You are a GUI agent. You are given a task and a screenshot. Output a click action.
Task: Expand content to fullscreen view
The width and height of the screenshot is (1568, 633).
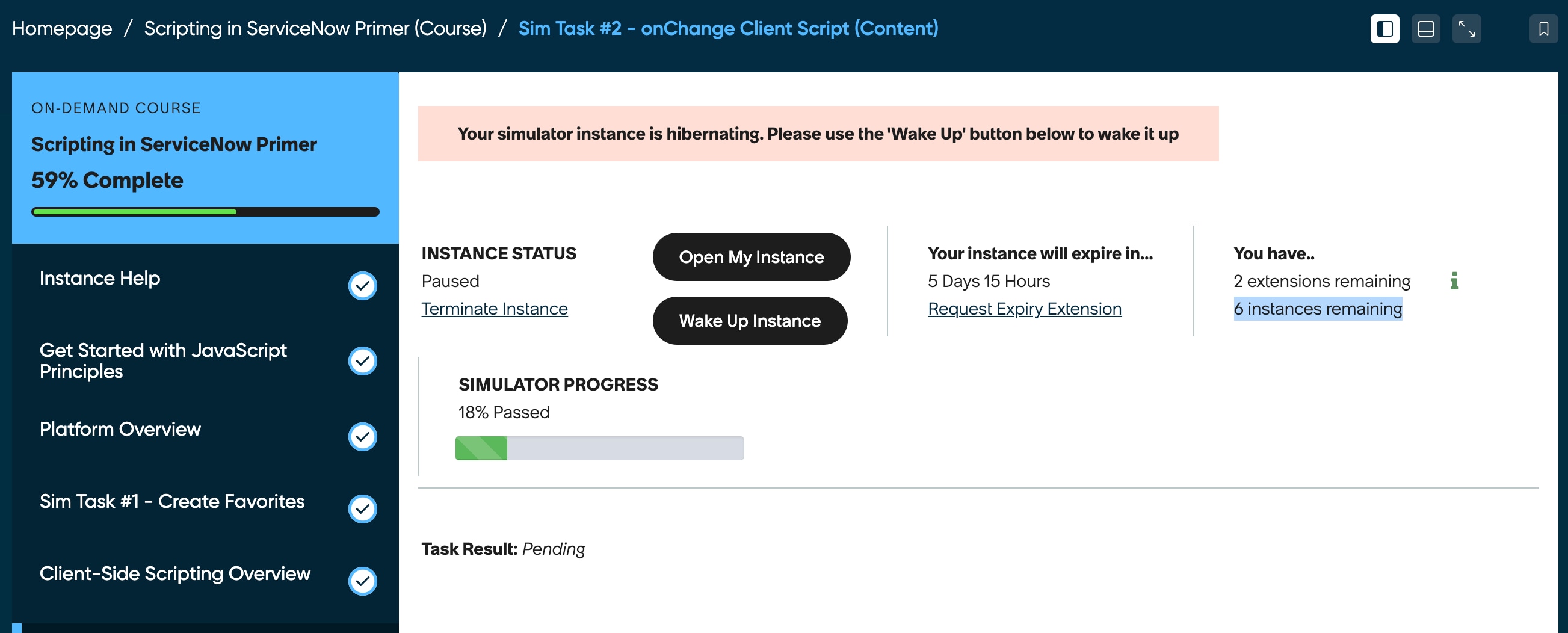point(1466,29)
